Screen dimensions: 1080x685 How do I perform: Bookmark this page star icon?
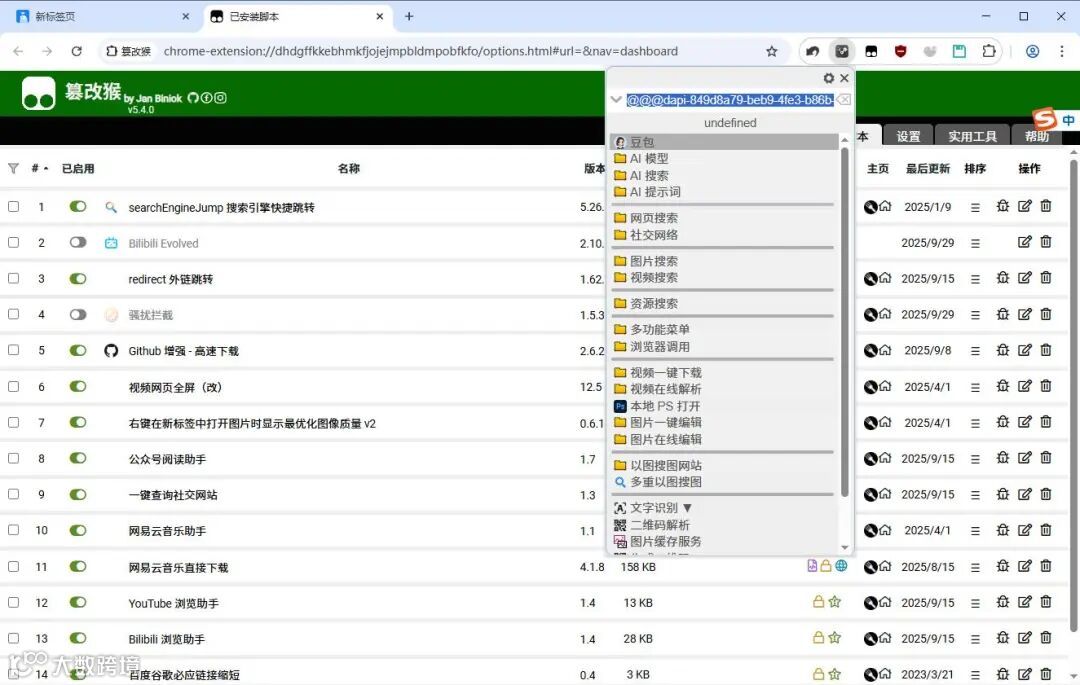click(x=771, y=51)
